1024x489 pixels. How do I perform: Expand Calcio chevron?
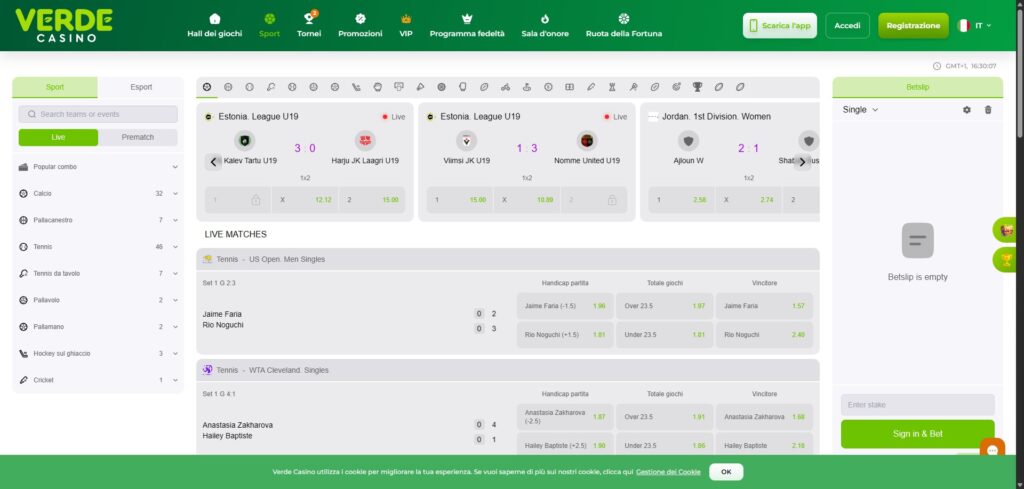tap(175, 194)
